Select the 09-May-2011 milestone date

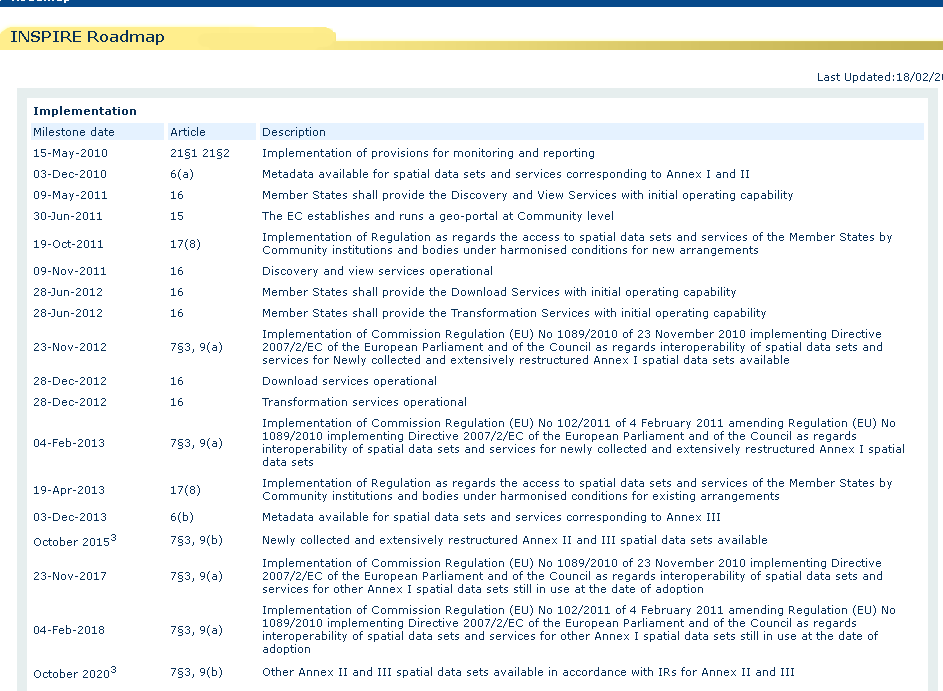[x=70, y=195]
